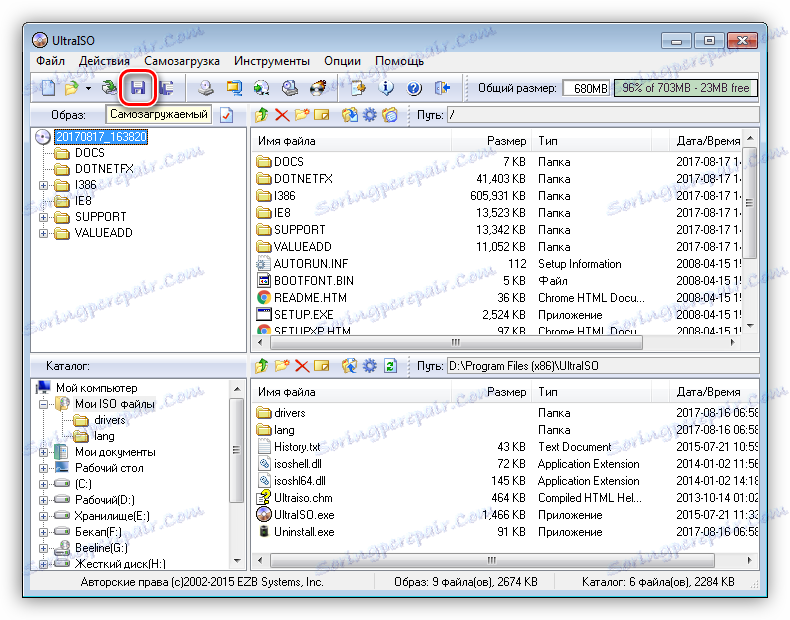Click the New image toolbar icon
This screenshot has width=790, height=620.
tap(48, 88)
